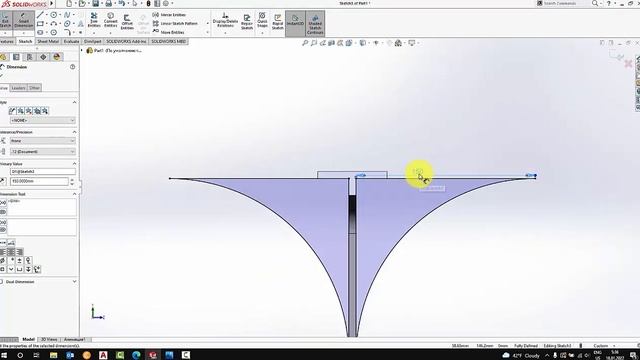Viewport: 640px width, 360px height.
Task: Select the Smart Dimension tool
Action: coord(23,20)
